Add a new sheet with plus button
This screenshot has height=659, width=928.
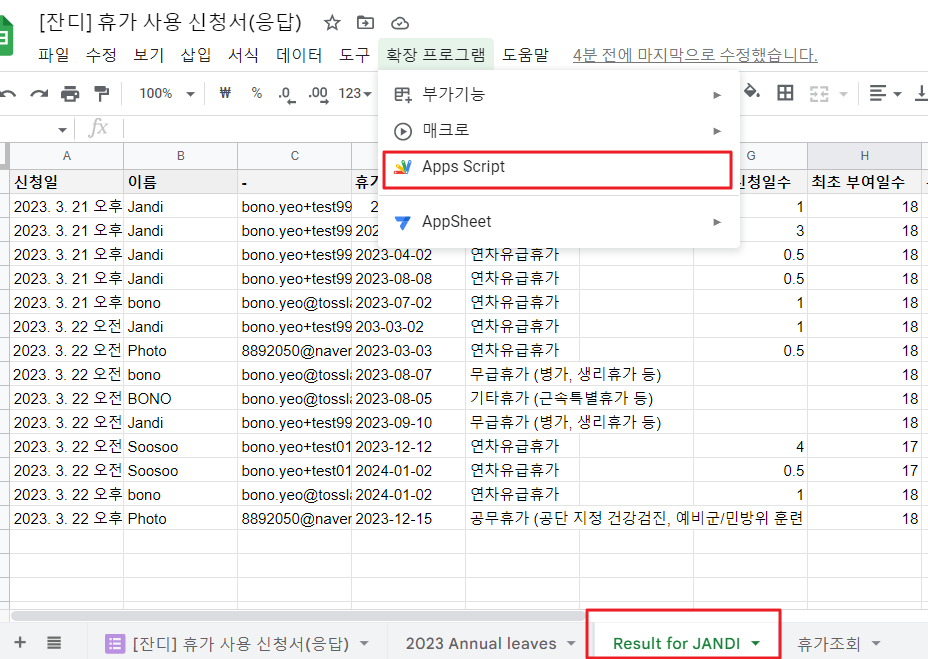coord(20,642)
